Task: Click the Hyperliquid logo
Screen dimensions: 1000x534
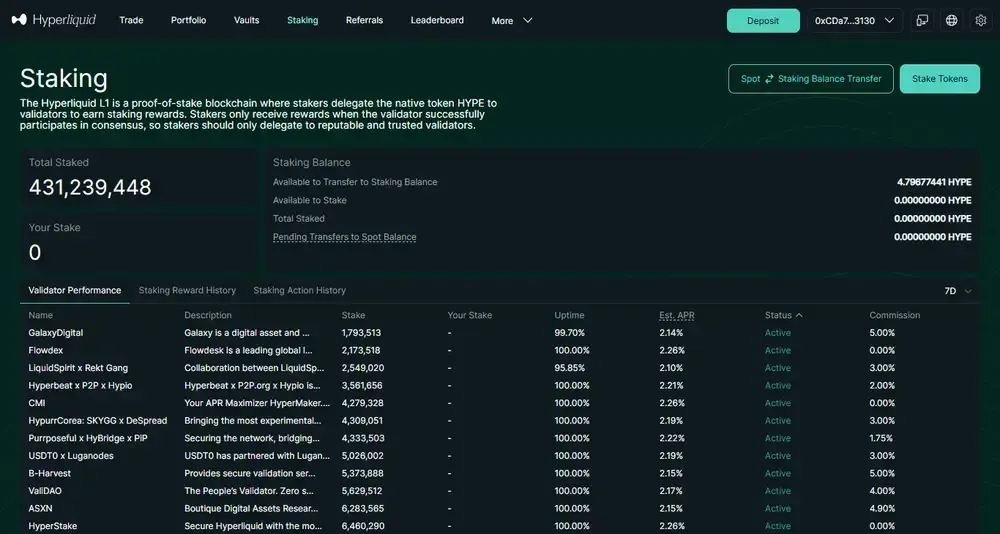Action: pos(54,20)
